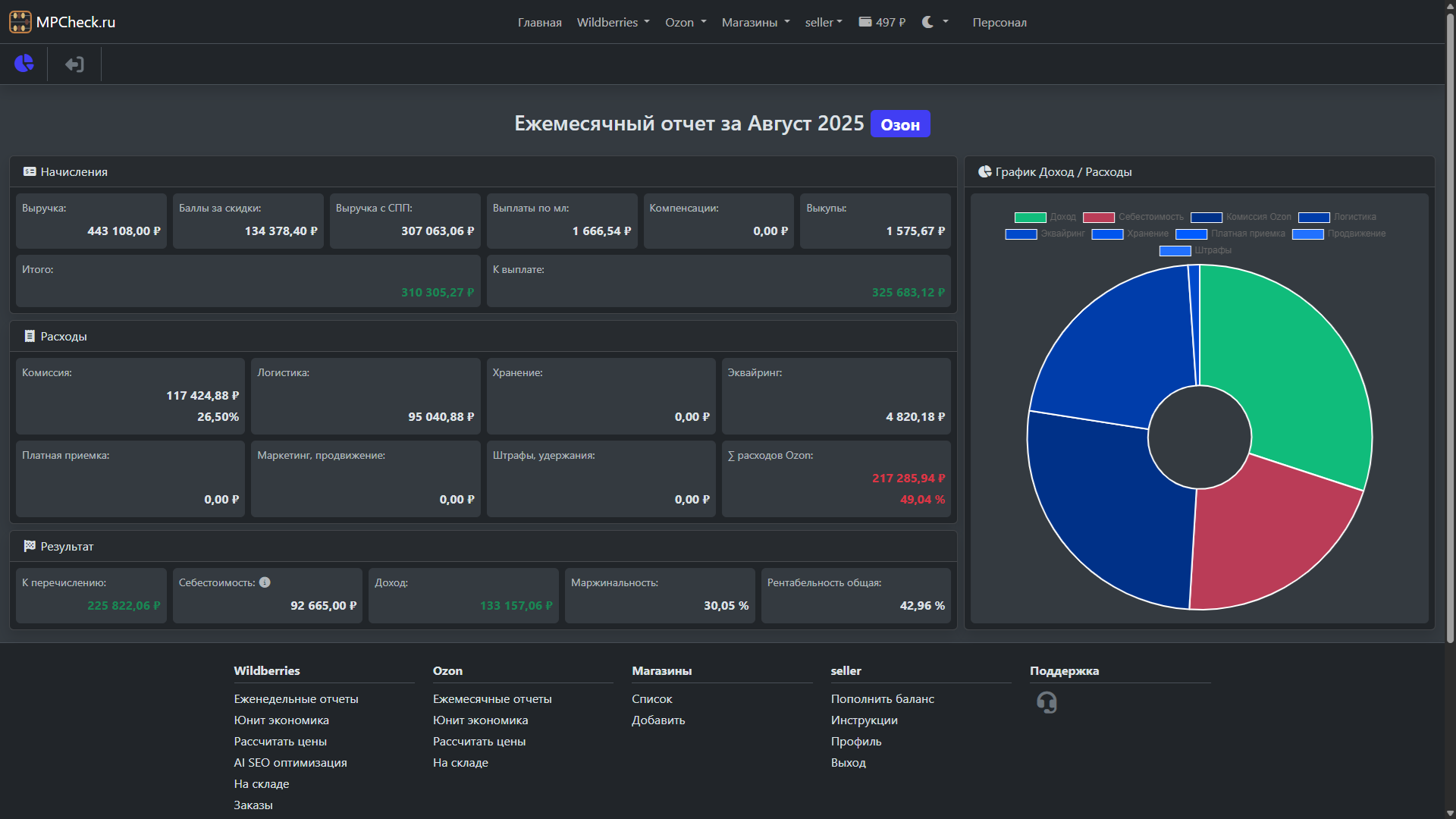Screen dimensions: 1456x819
Task: Toggle Хранение legend entry
Action: (1130, 234)
